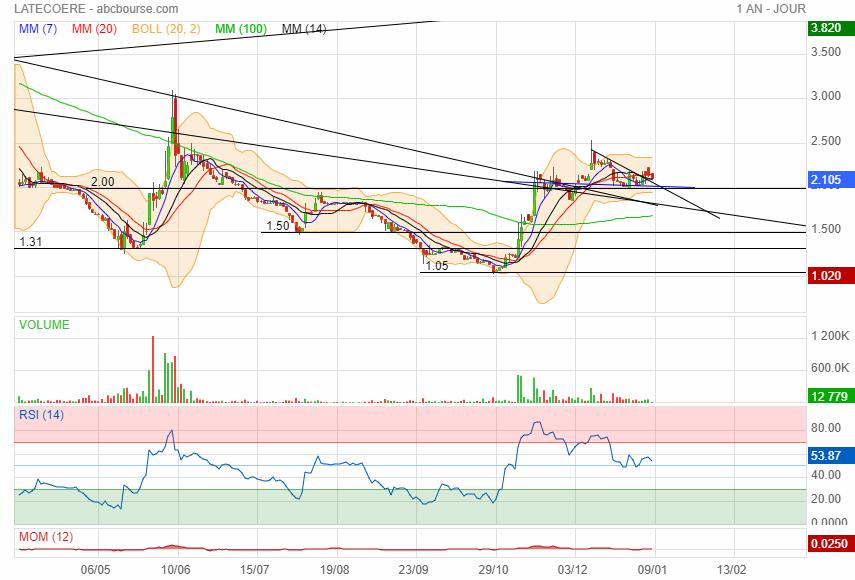Screen dimensions: 855x580
Task: Click the 1.500 price axis label
Action: [826, 229]
